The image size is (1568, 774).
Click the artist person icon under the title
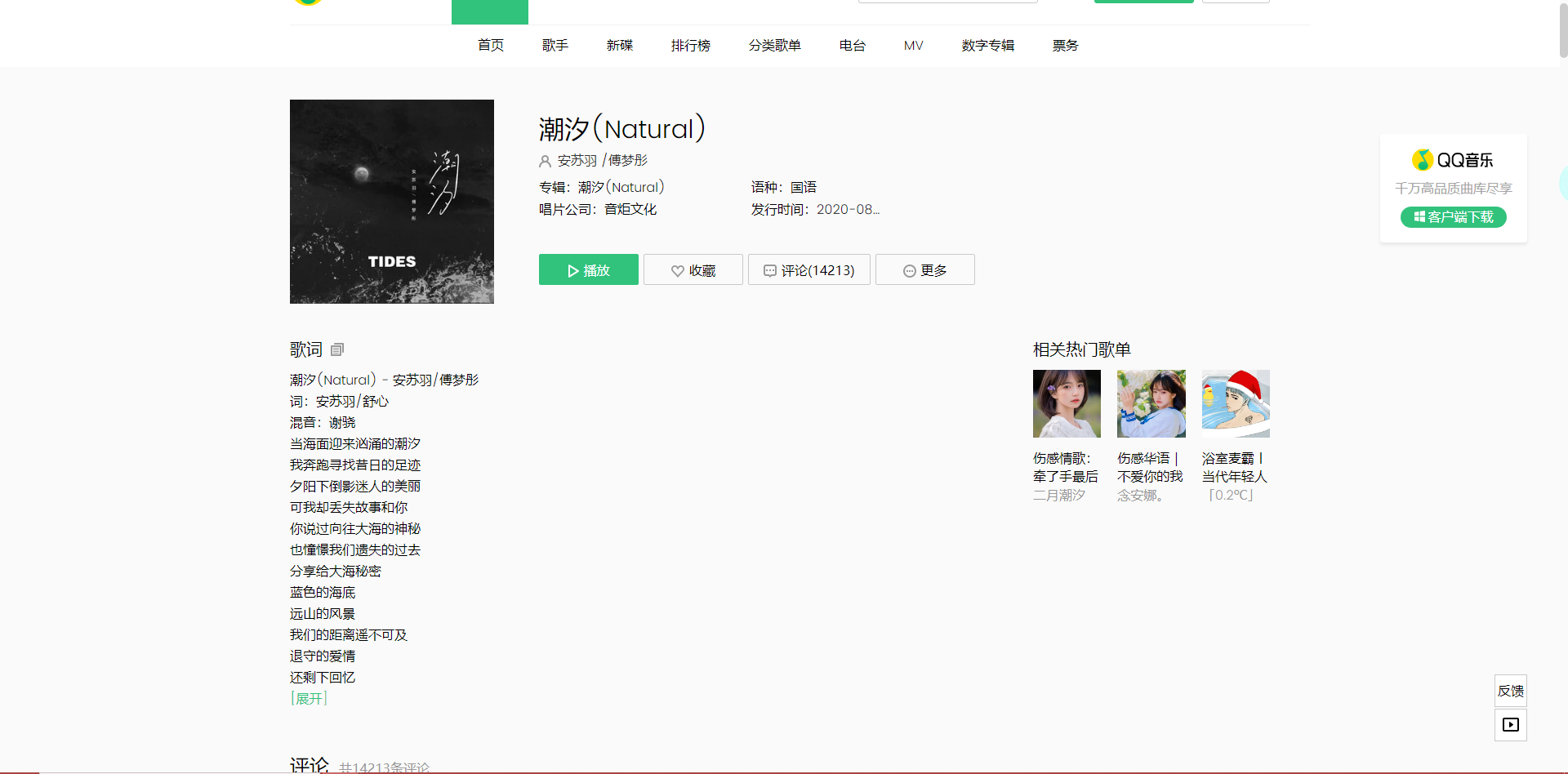545,161
